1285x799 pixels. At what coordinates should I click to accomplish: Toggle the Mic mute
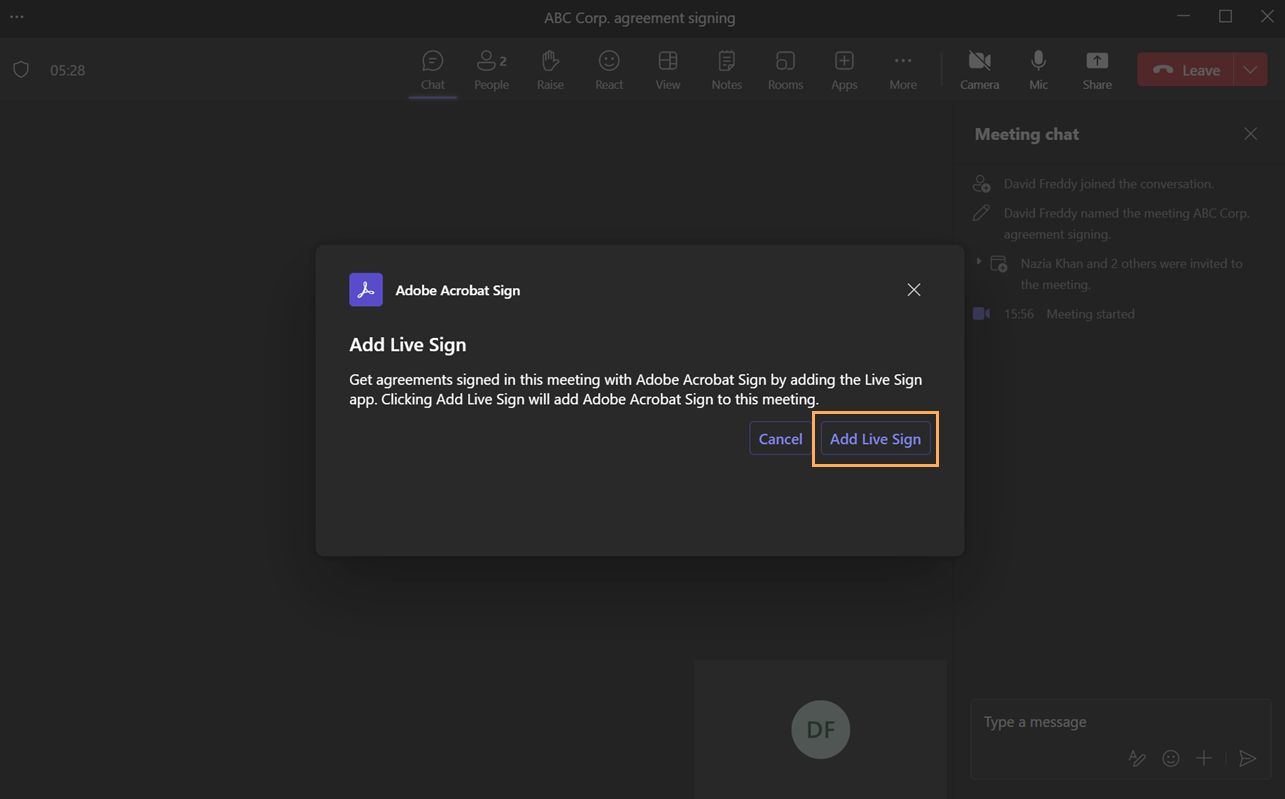coord(1039,71)
